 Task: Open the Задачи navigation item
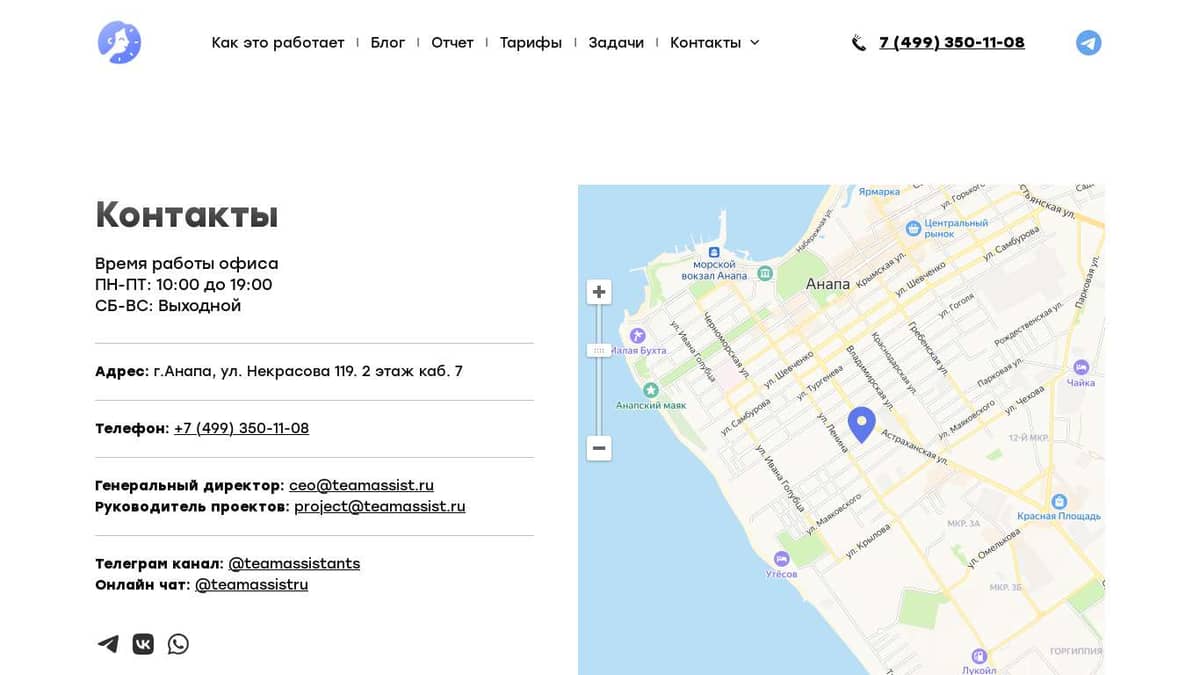pos(616,42)
